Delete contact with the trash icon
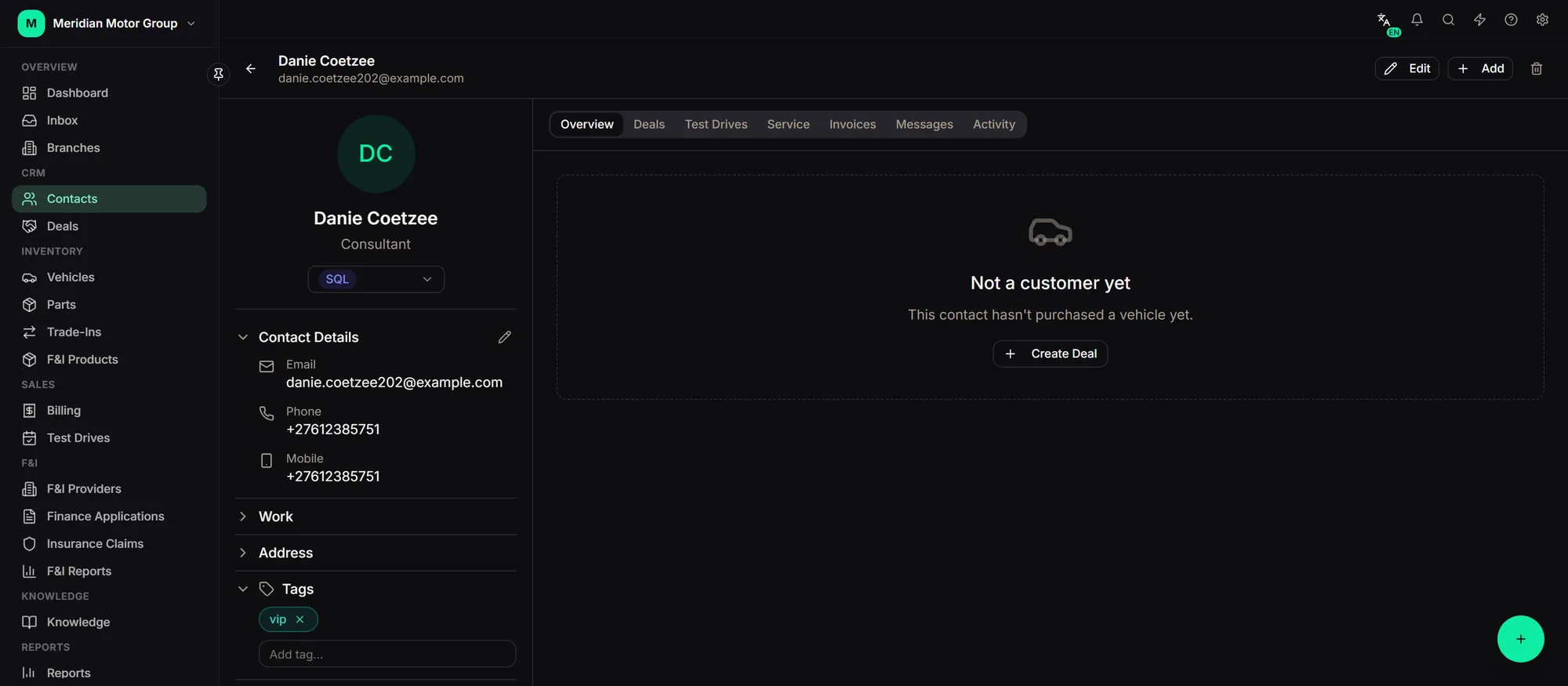1568x686 pixels. click(x=1537, y=69)
